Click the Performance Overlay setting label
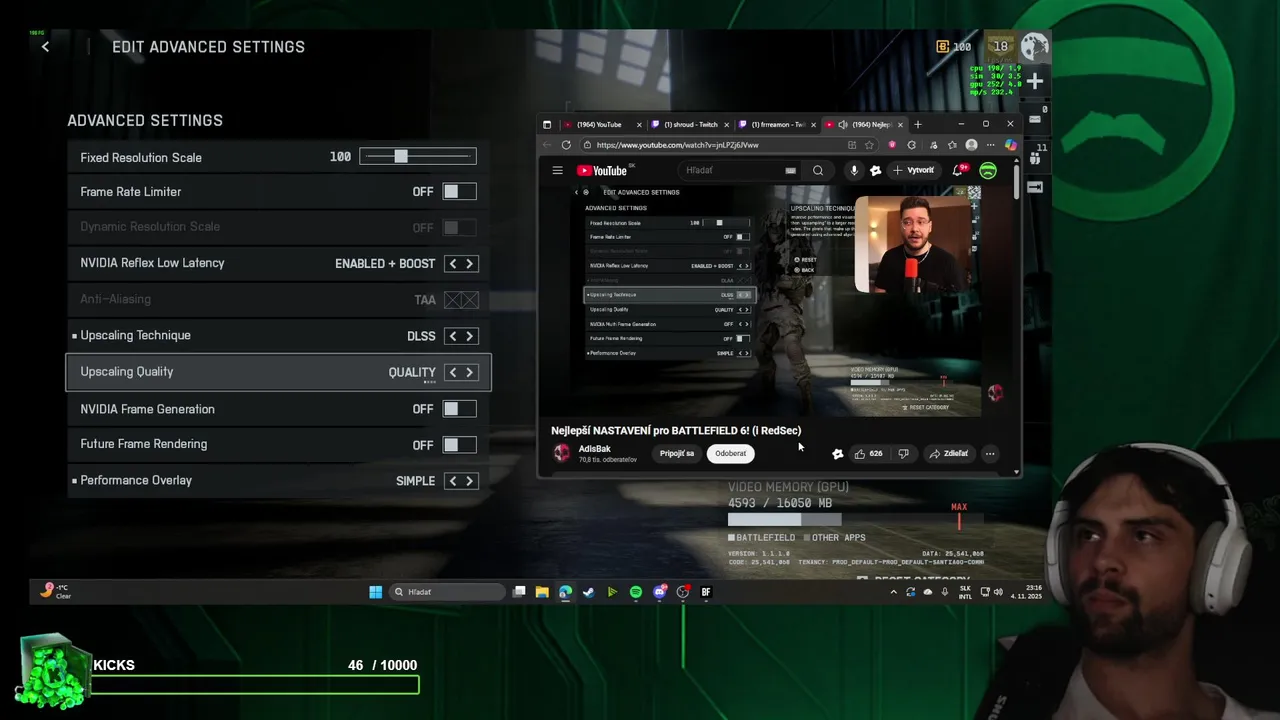This screenshot has width=1280, height=720. tap(136, 481)
